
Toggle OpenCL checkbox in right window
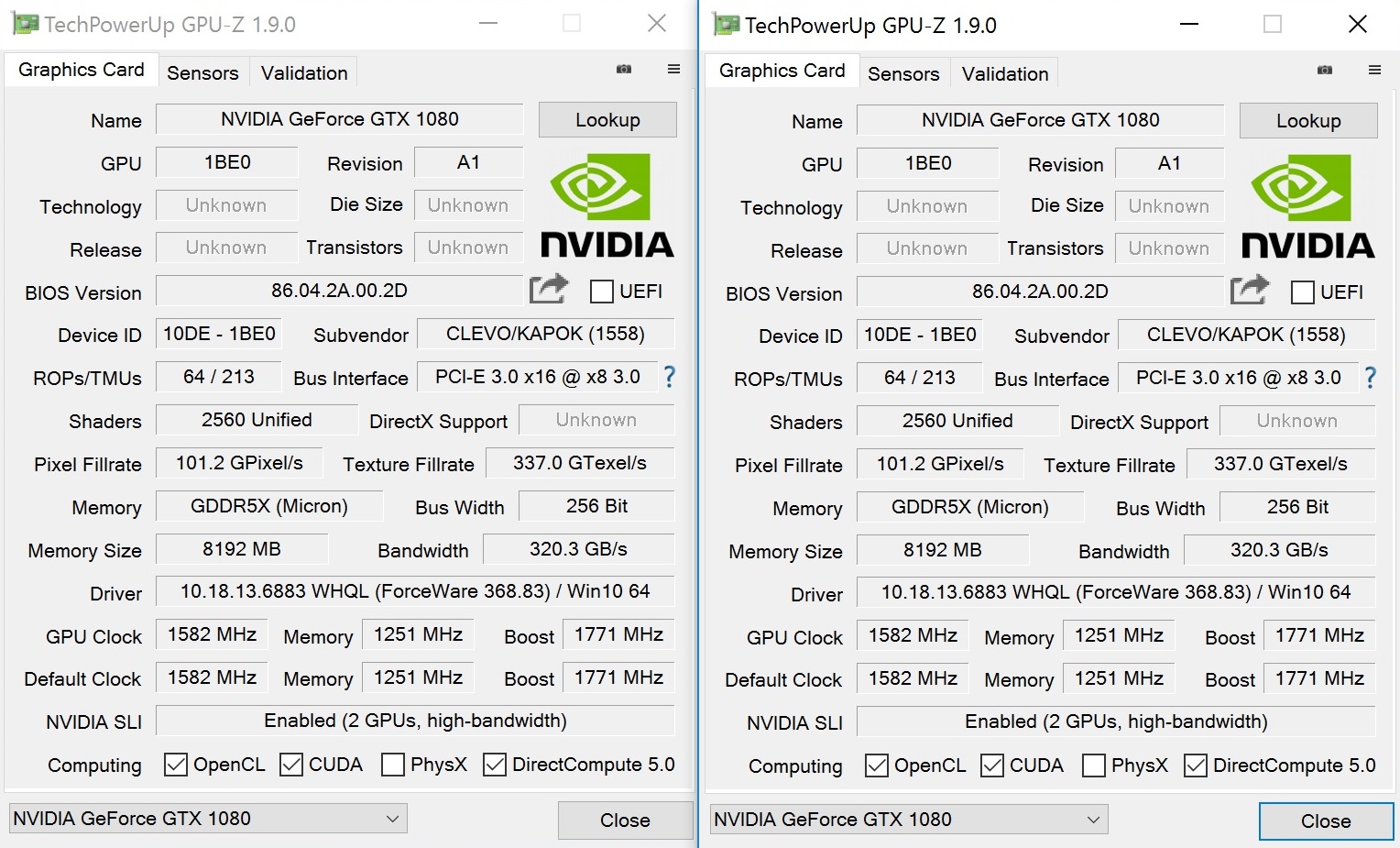[x=877, y=765]
